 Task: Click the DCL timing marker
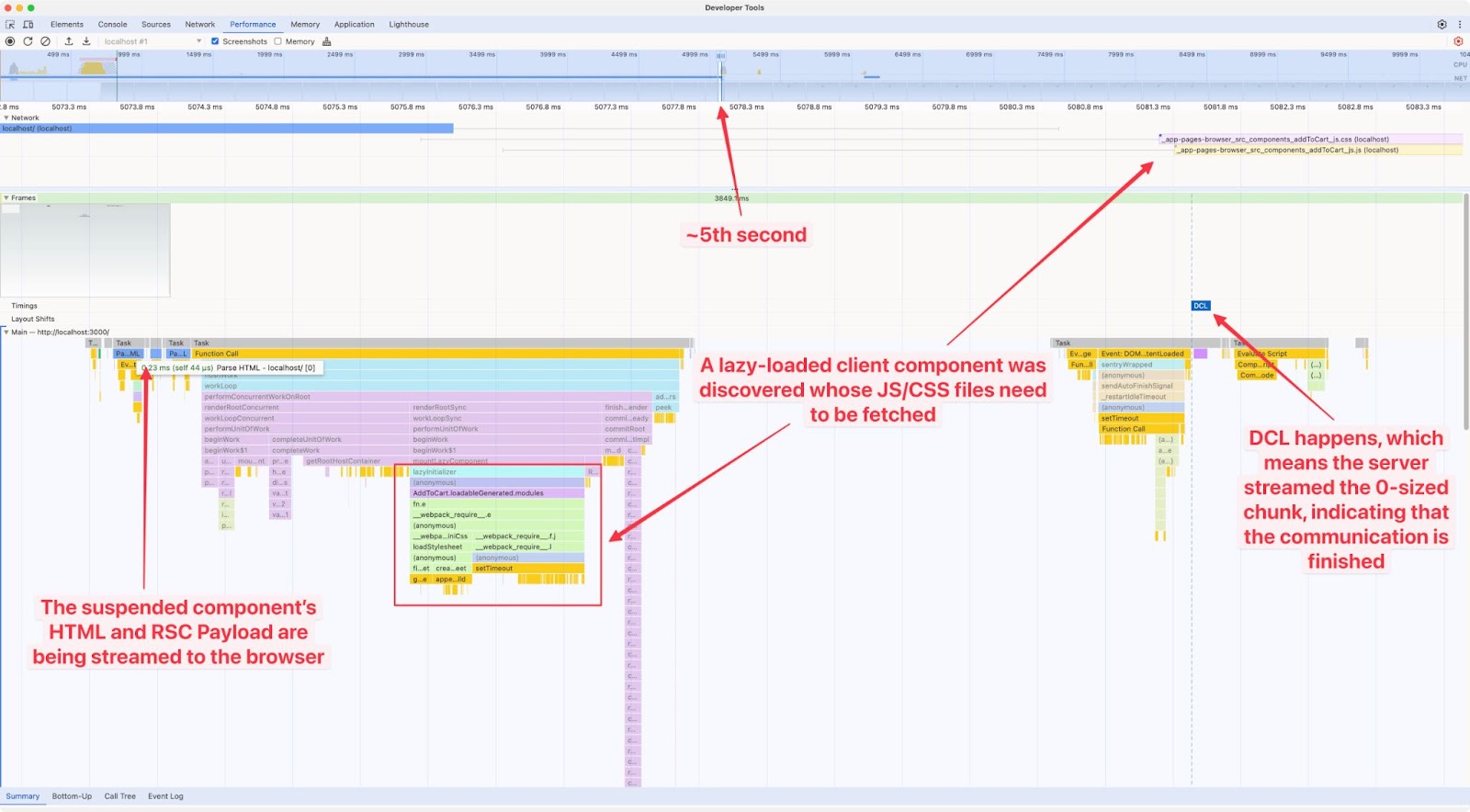[1201, 306]
